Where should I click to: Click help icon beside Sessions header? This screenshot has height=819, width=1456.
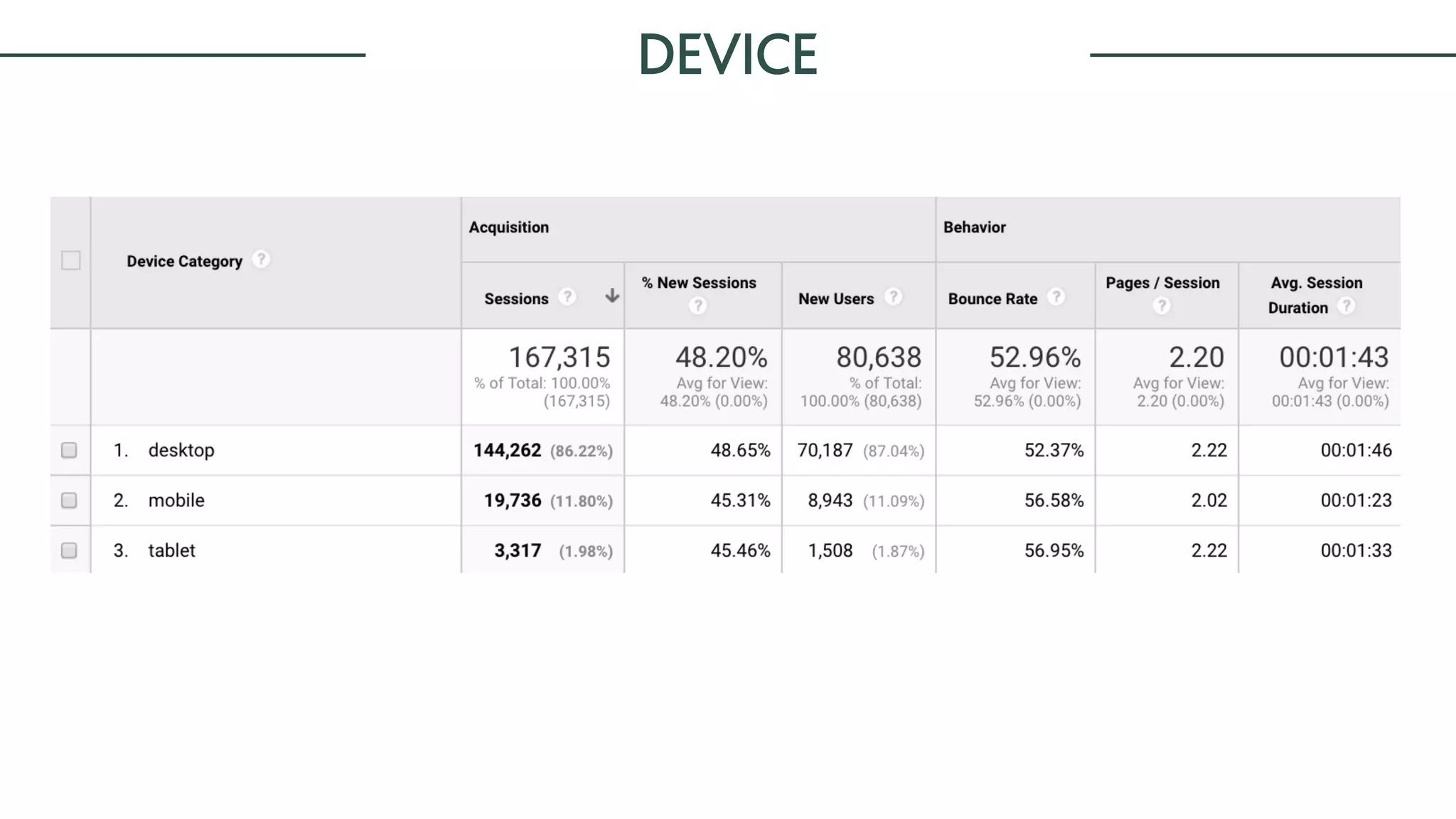[567, 296]
